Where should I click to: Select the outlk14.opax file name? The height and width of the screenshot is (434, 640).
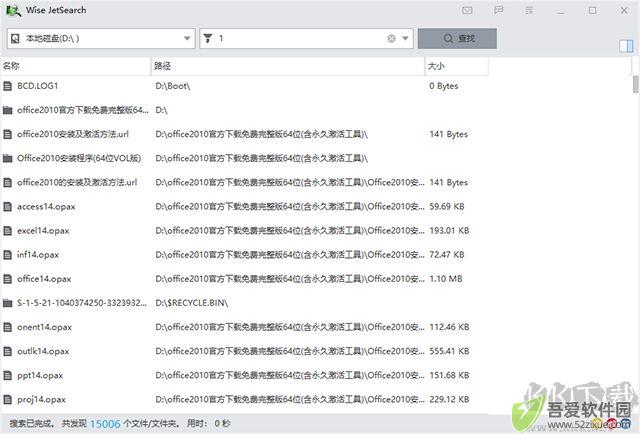click(x=43, y=351)
